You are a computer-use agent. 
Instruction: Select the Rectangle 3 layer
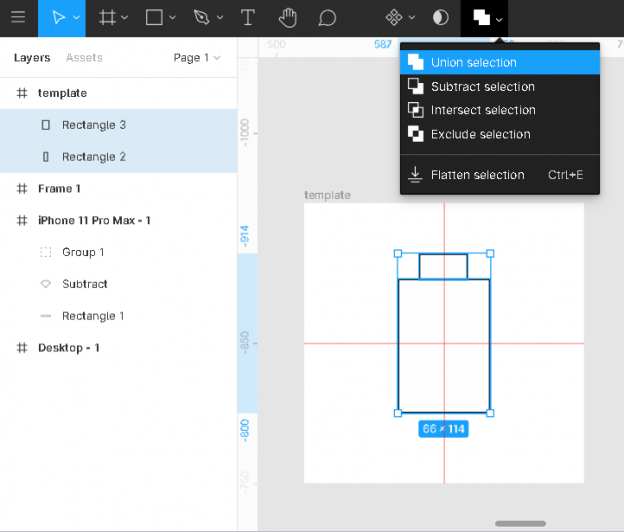tap(93, 125)
